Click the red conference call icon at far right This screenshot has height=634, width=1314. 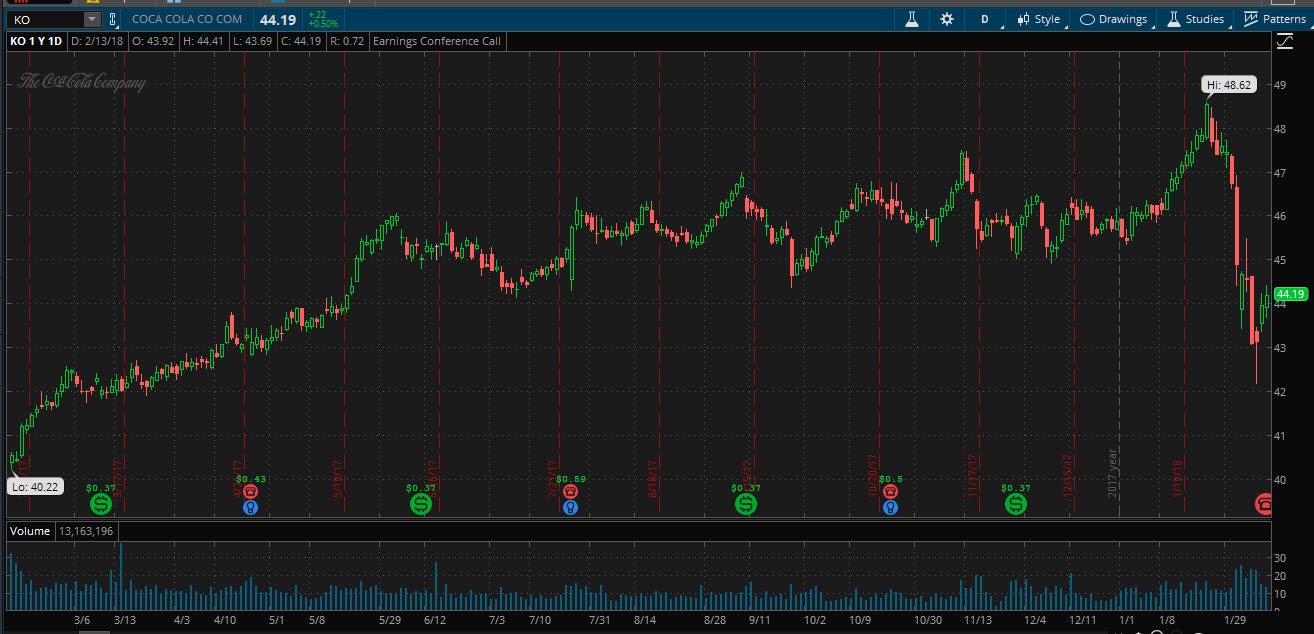click(x=1264, y=504)
